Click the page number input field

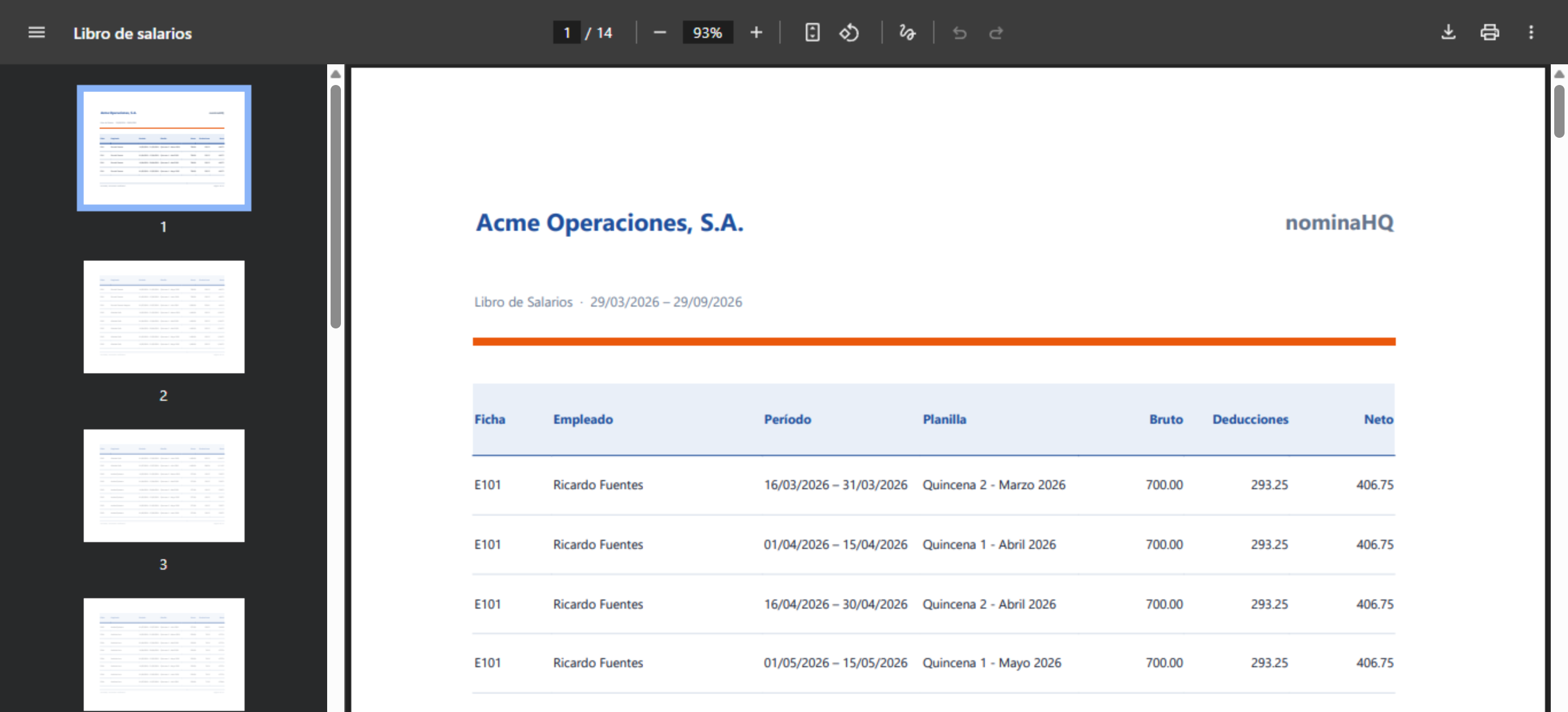click(x=566, y=32)
